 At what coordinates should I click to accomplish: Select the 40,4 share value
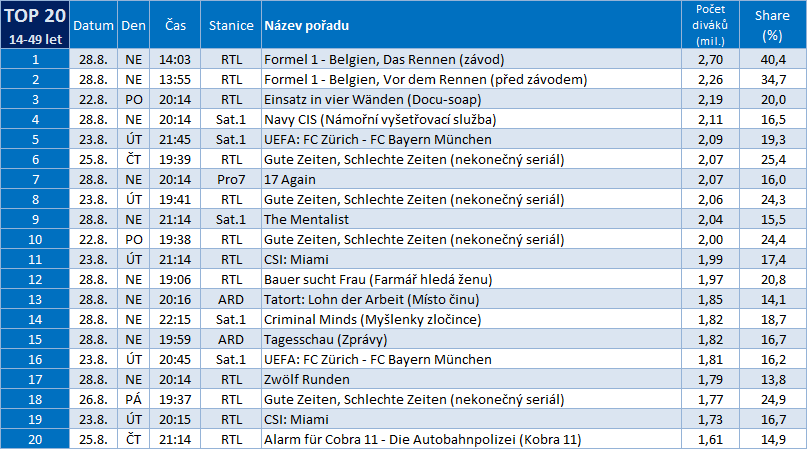coord(771,59)
